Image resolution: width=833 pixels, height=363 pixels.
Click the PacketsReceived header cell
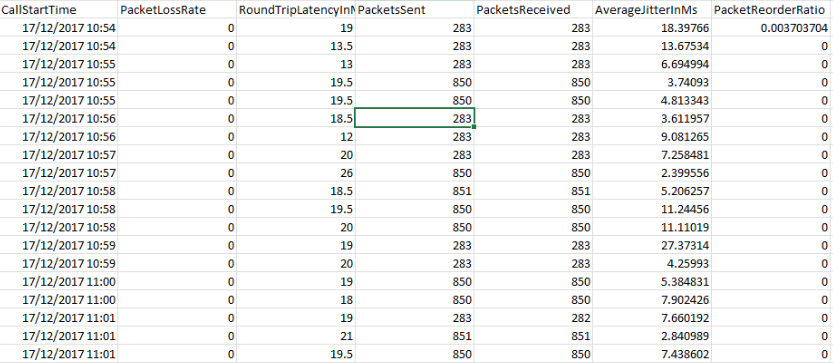tap(533, 10)
